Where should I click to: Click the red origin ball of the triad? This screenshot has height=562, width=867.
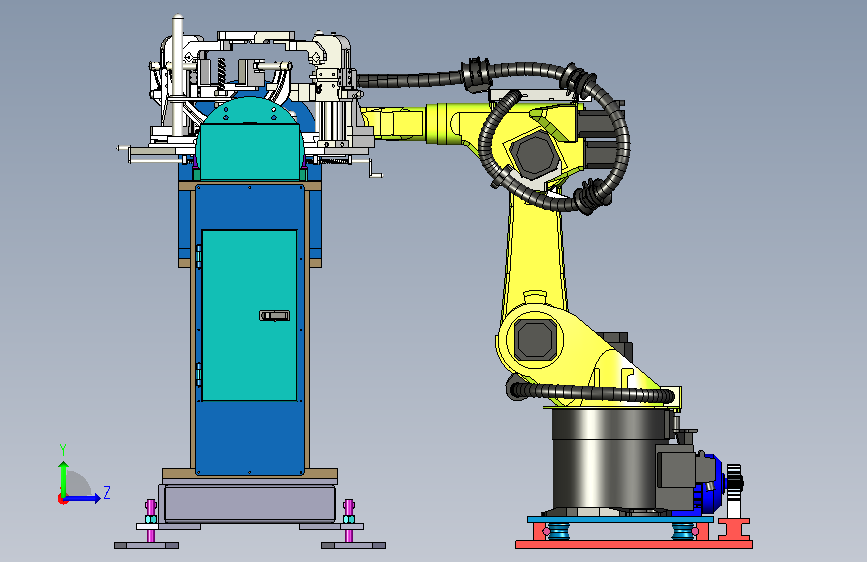click(62, 499)
